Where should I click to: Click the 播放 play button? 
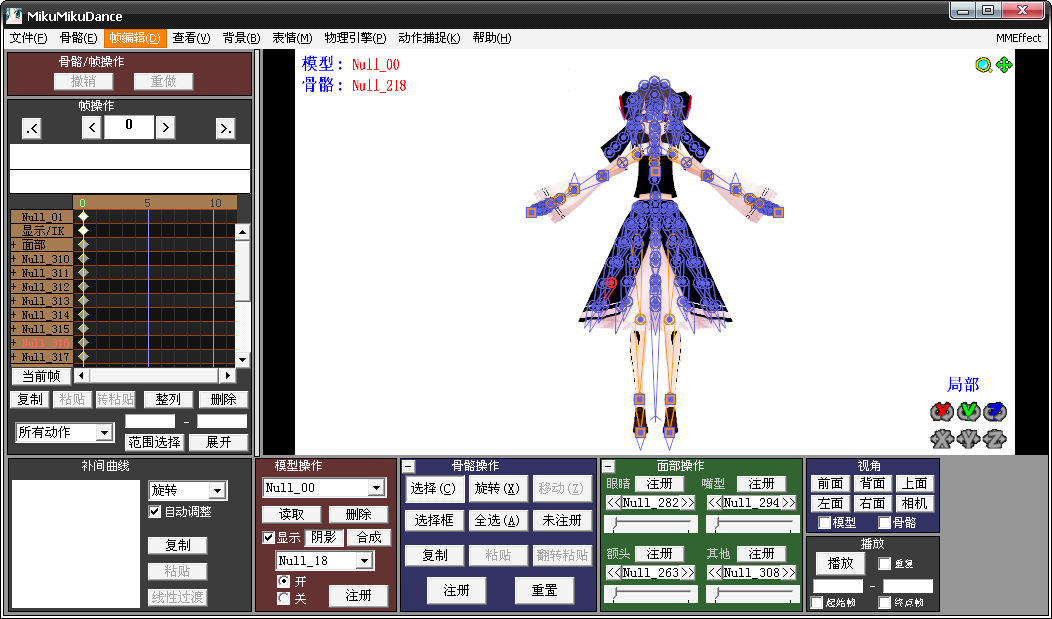[x=840, y=563]
